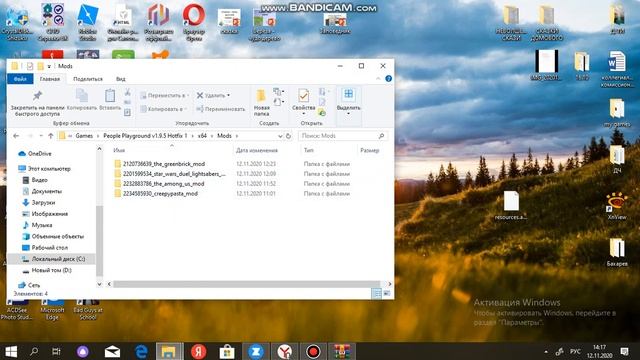Open the Opera browser desktop shortcut

tap(194, 23)
